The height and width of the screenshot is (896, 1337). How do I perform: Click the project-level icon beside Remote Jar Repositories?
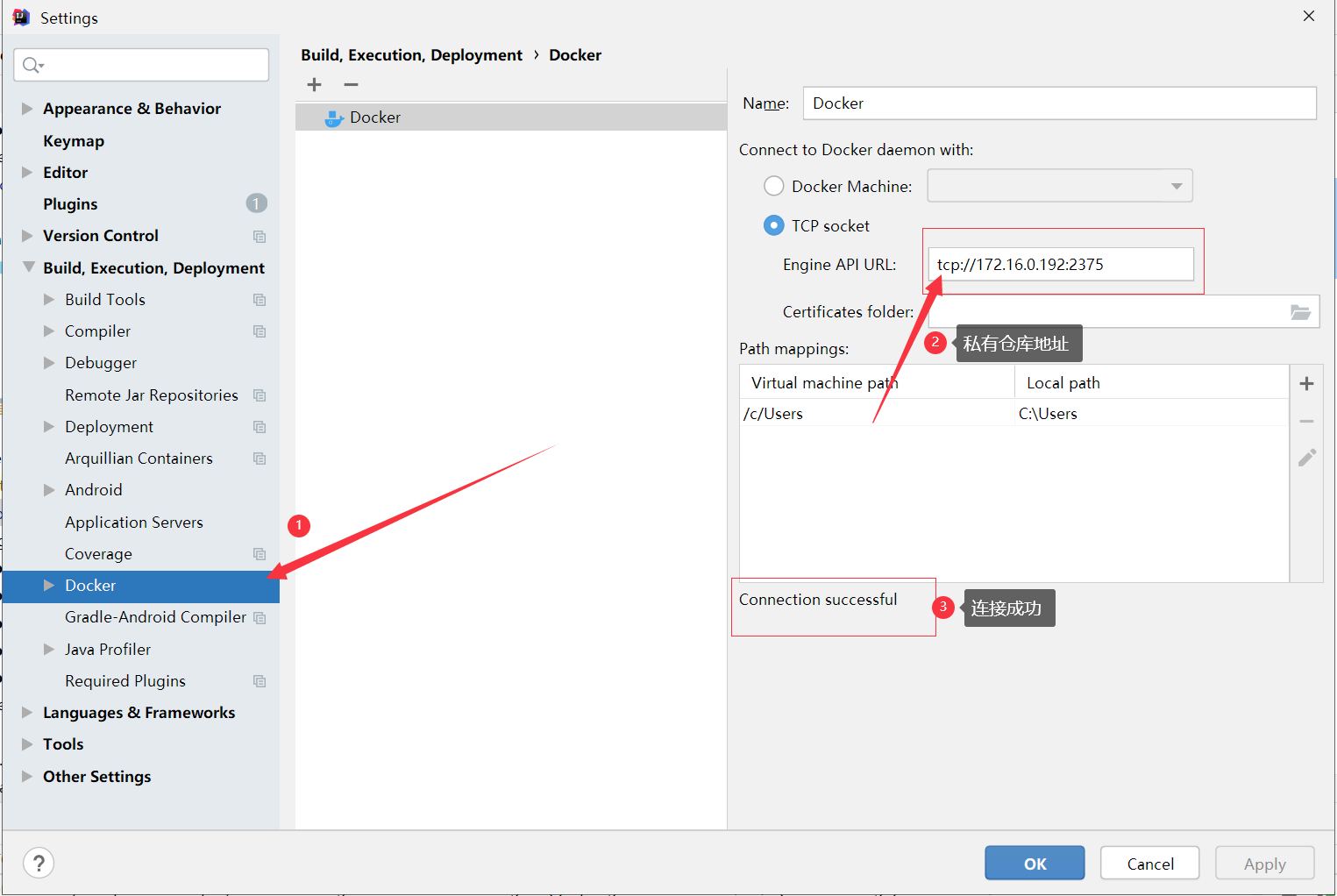click(x=260, y=395)
